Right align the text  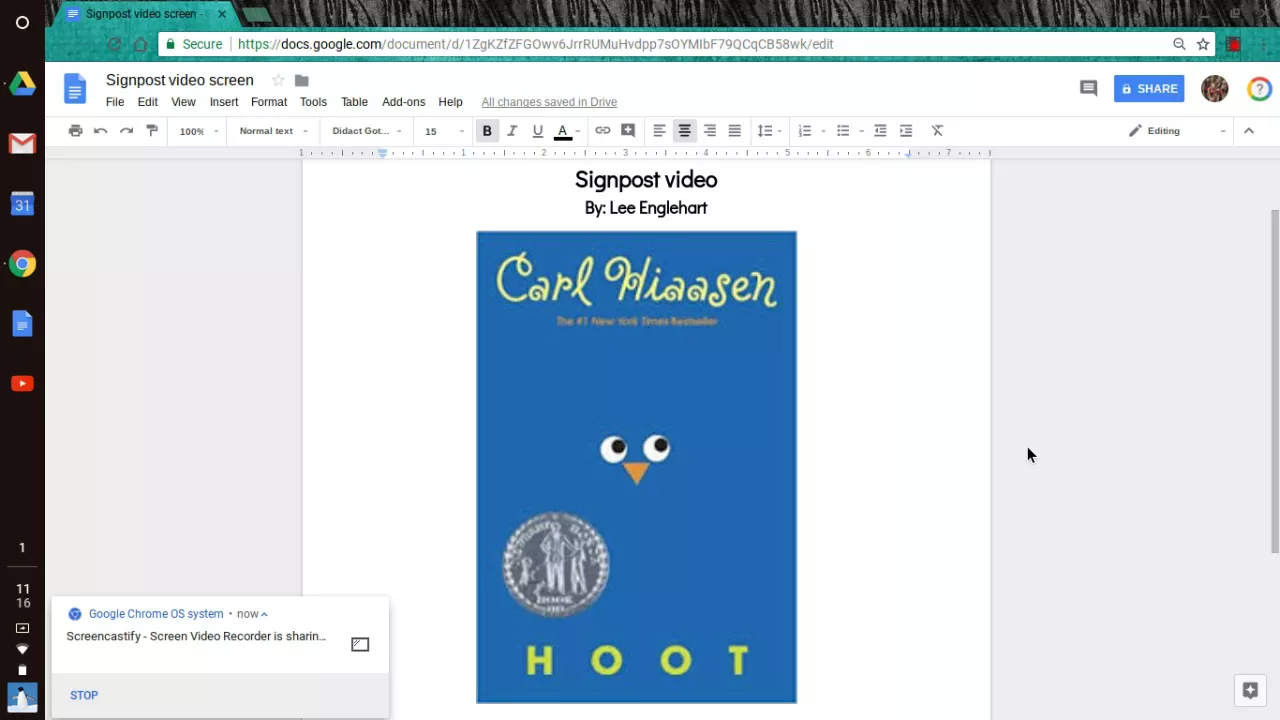[x=709, y=131]
